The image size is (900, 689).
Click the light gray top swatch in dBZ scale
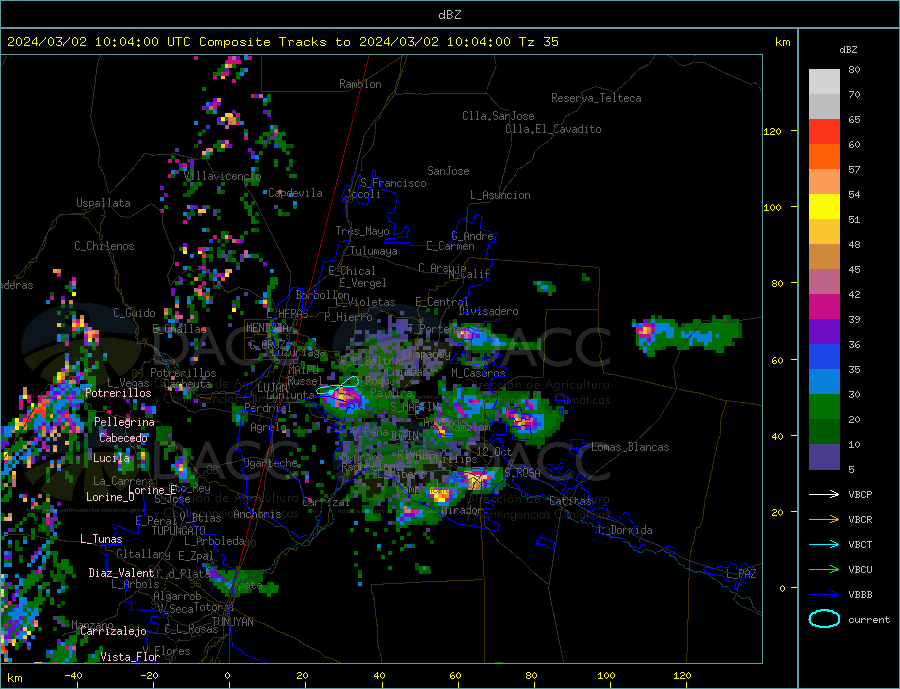[824, 82]
